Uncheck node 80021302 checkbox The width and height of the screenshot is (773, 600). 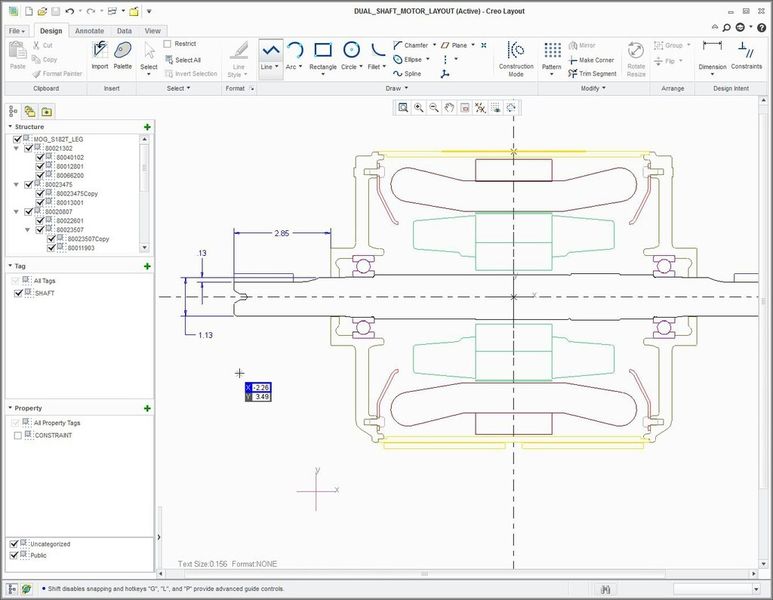[x=29, y=148]
